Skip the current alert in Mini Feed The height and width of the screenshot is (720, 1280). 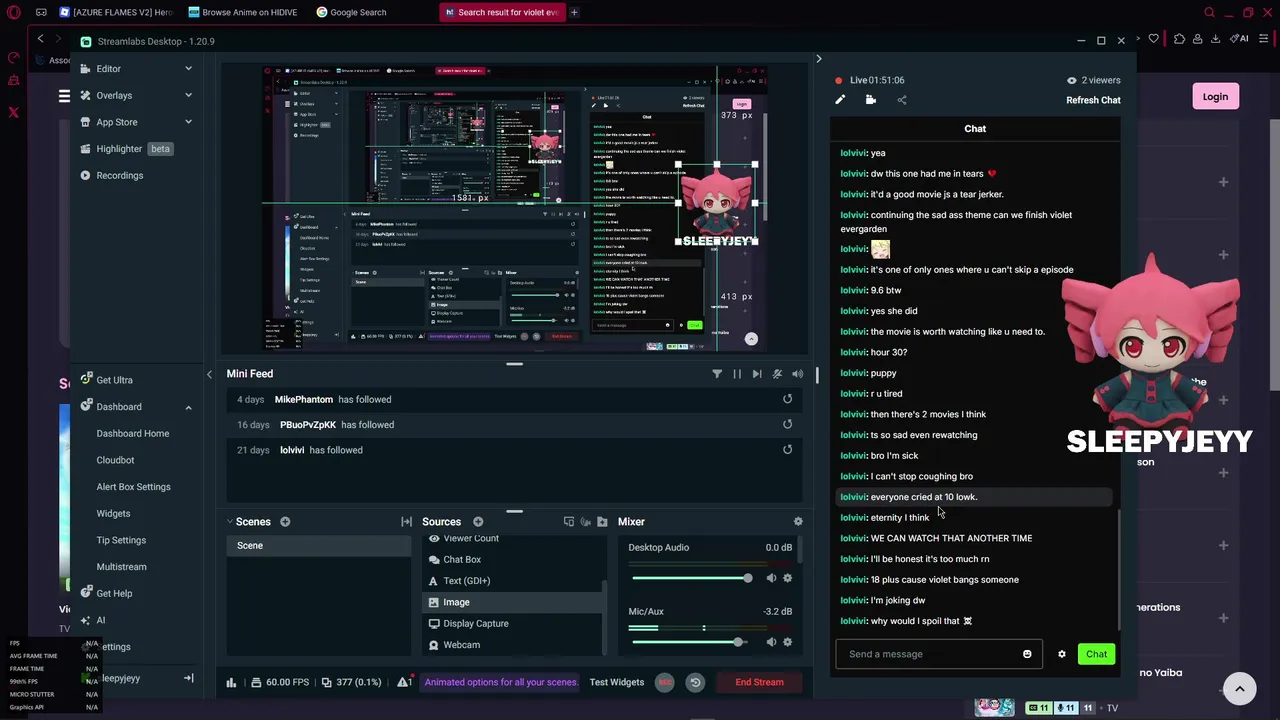click(757, 374)
